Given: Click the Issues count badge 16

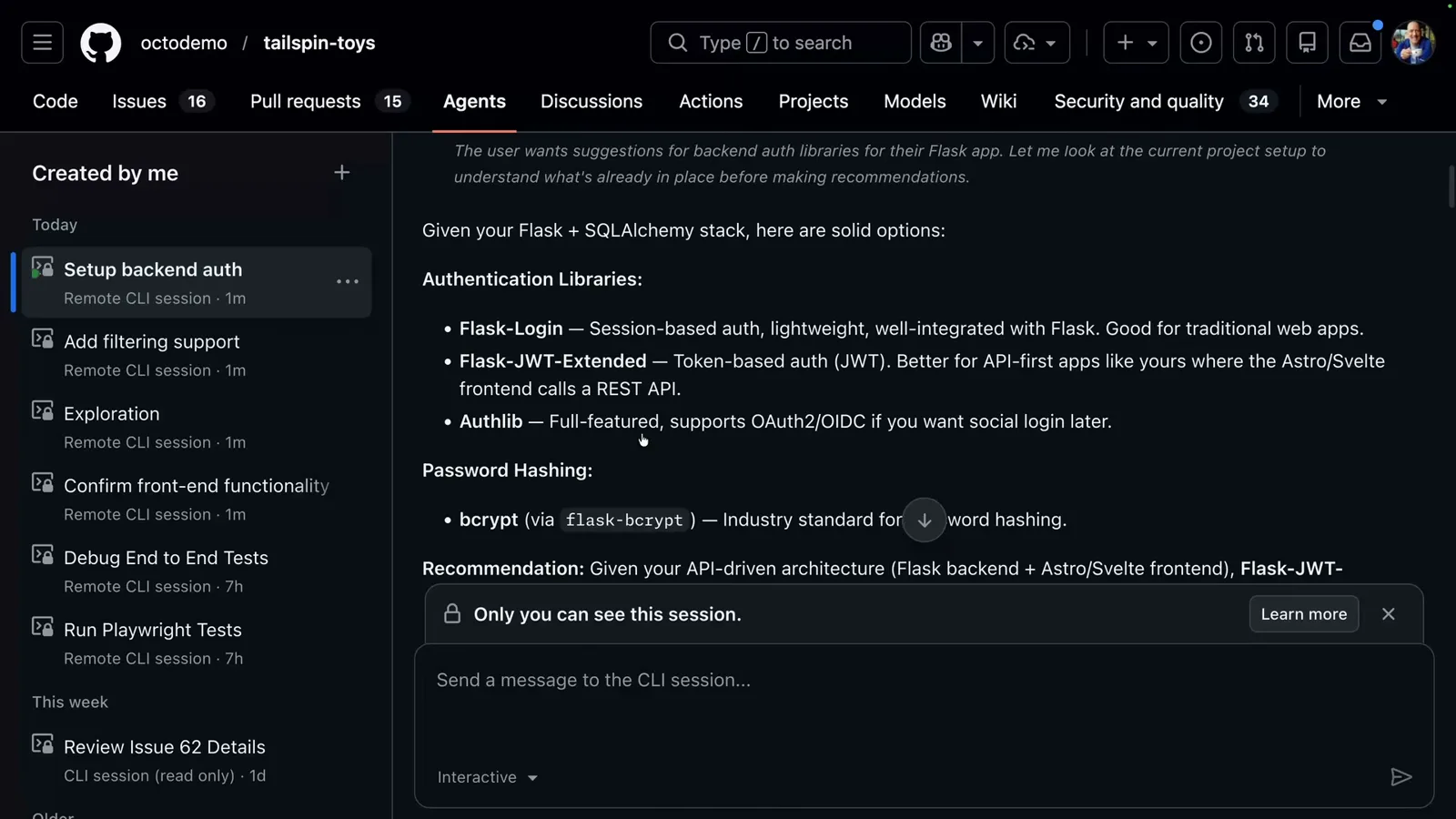Looking at the screenshot, I should tap(197, 101).
